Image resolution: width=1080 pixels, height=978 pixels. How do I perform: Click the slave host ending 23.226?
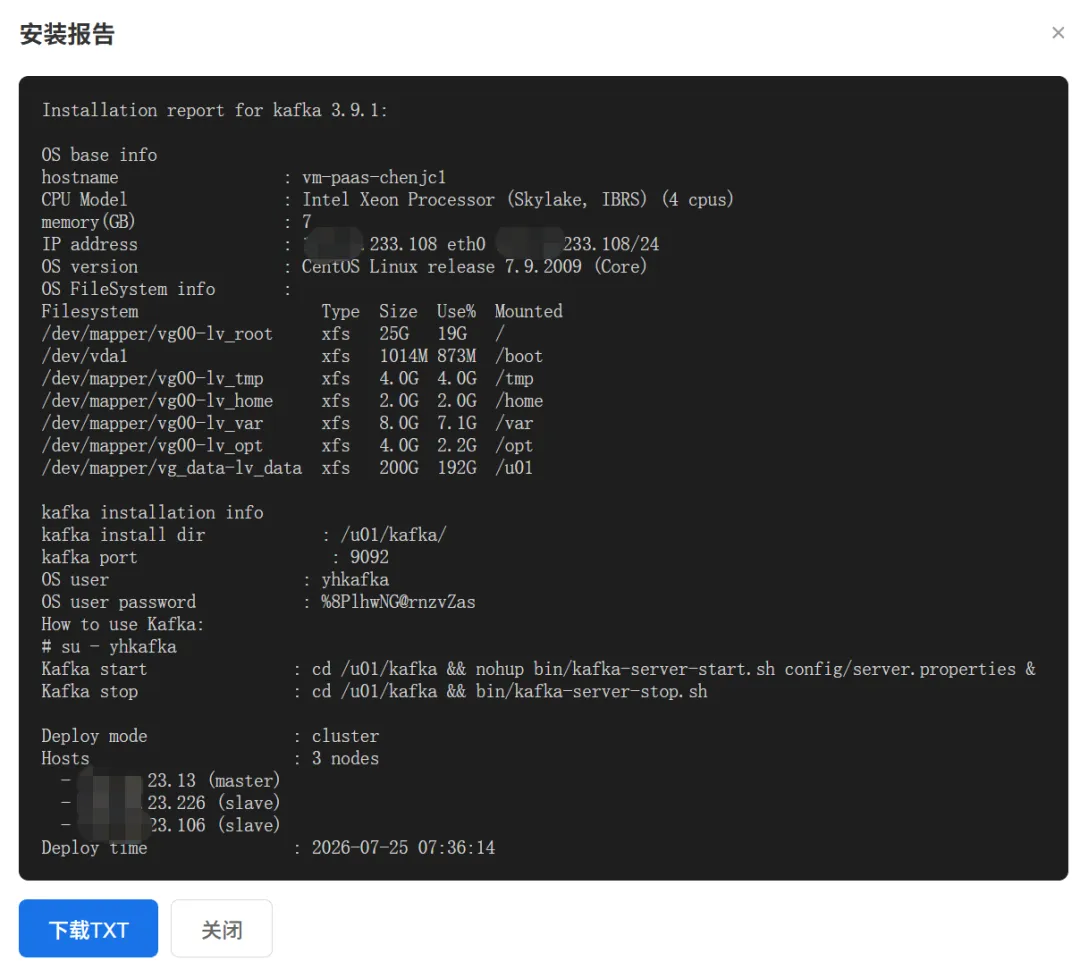point(170,803)
